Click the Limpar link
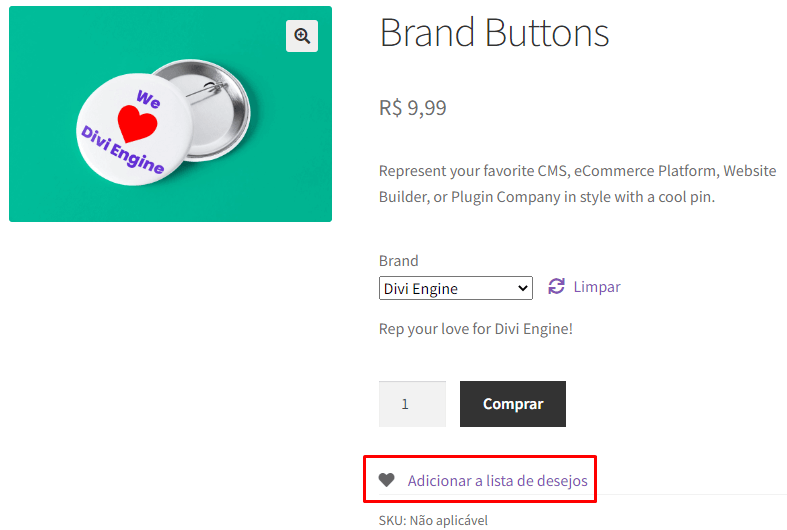787x530 pixels. [597, 287]
